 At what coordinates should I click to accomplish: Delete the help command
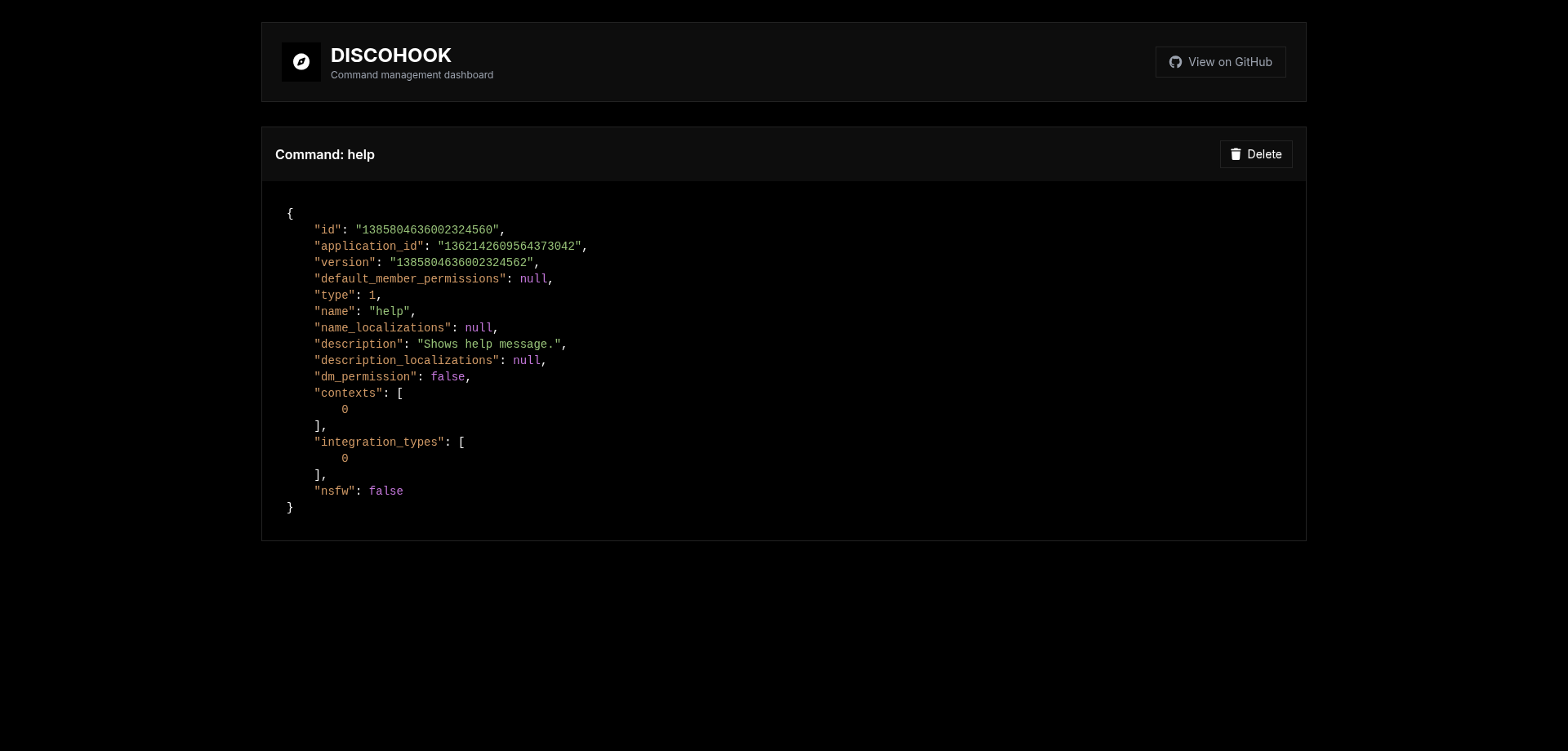coord(1256,154)
